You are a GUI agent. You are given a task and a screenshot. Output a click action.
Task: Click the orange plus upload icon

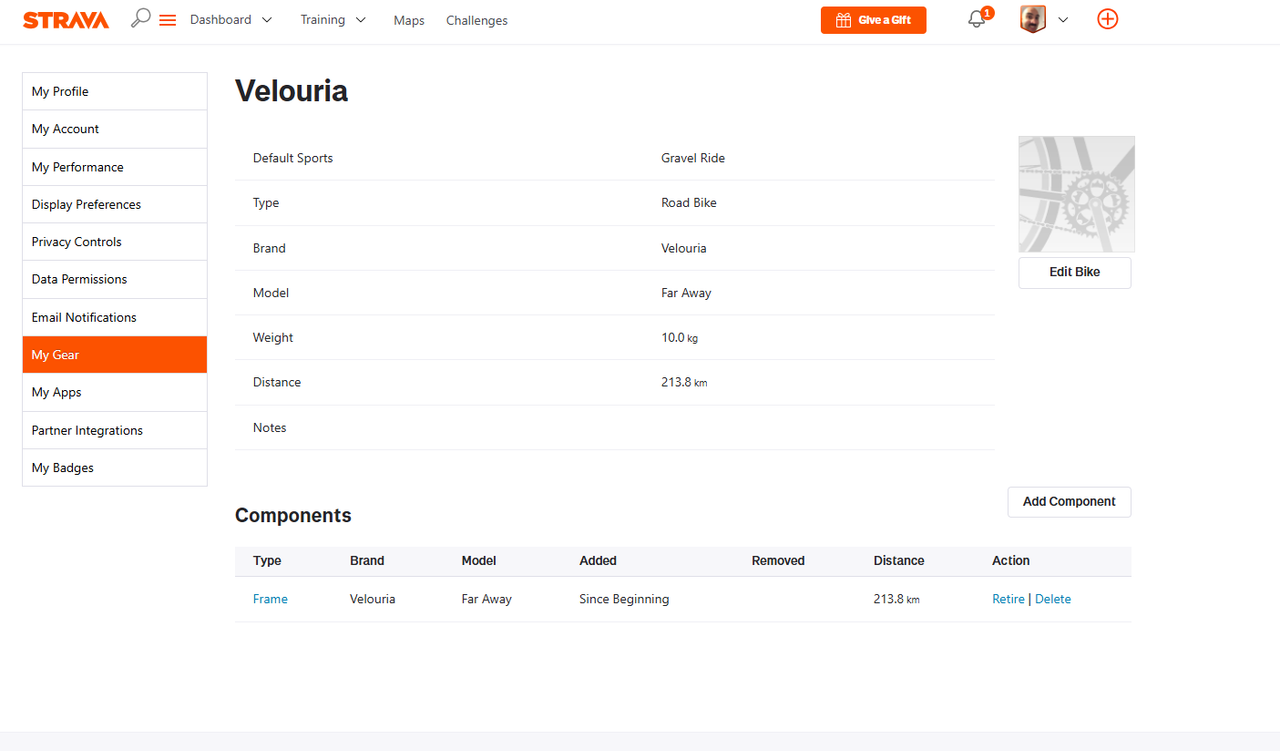[1108, 19]
